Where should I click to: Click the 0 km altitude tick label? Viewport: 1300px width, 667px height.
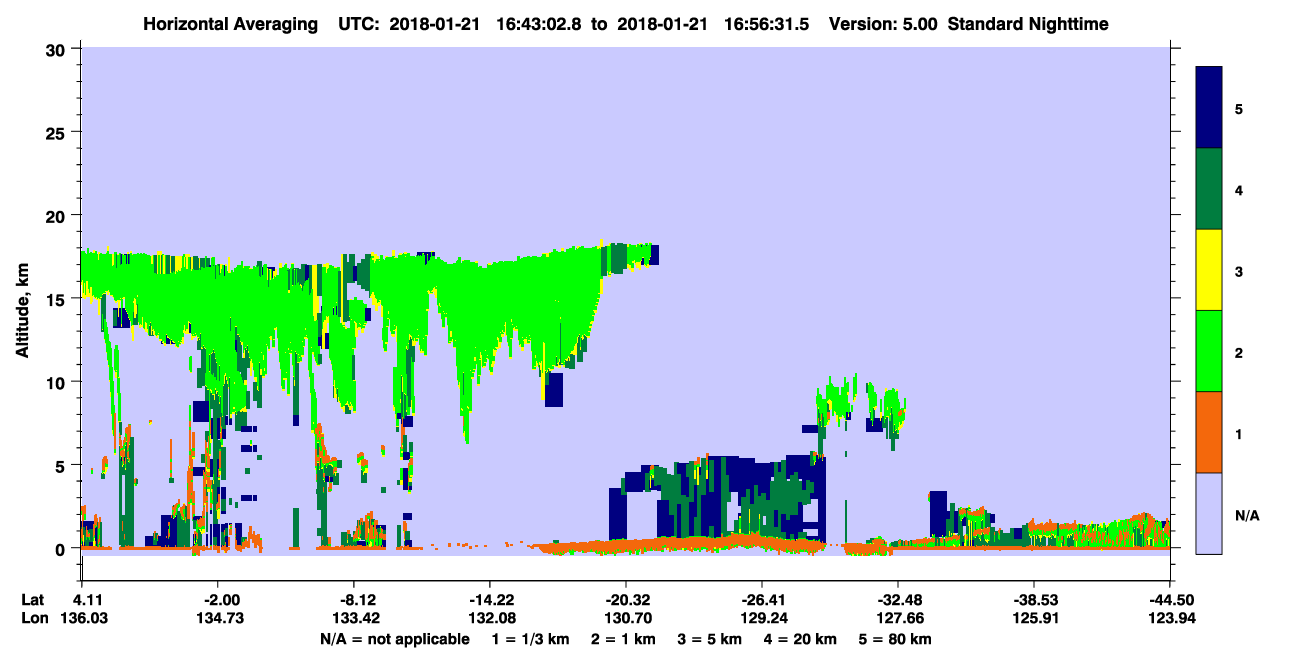tap(62, 548)
